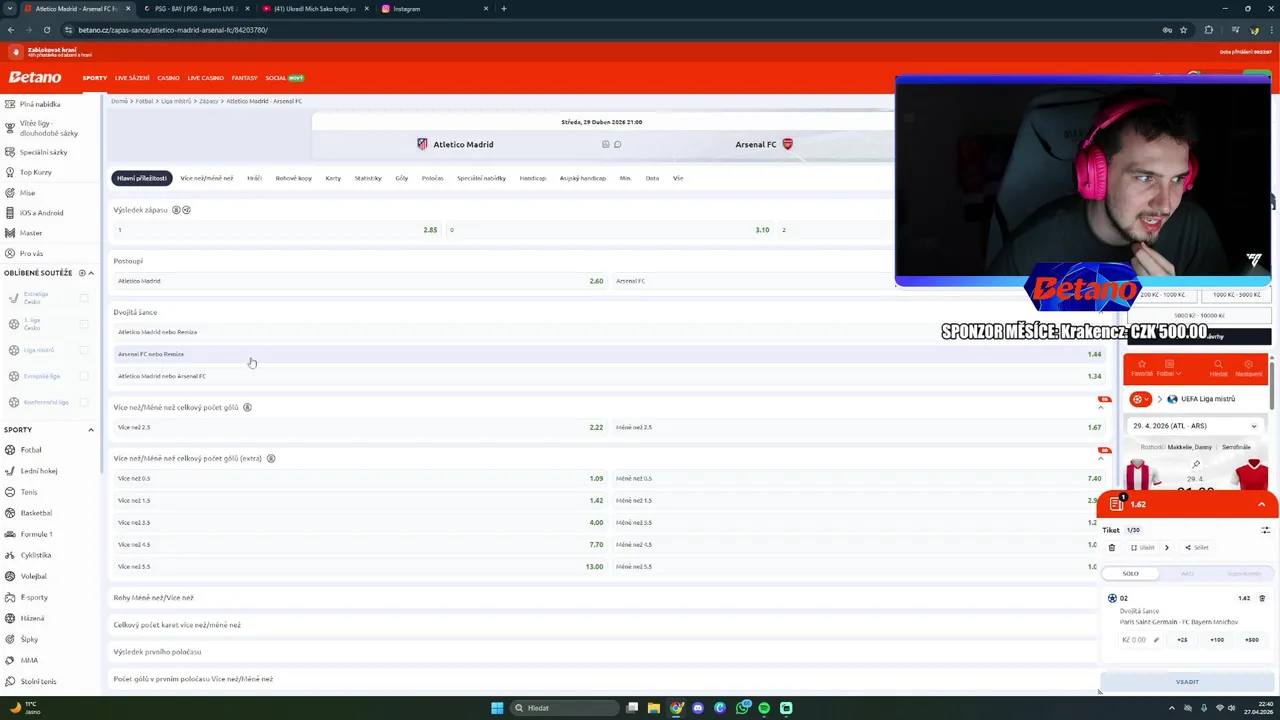Switch to the Rohové kopy tab
Screen dimensions: 1280x720
pyautogui.click(x=293, y=178)
